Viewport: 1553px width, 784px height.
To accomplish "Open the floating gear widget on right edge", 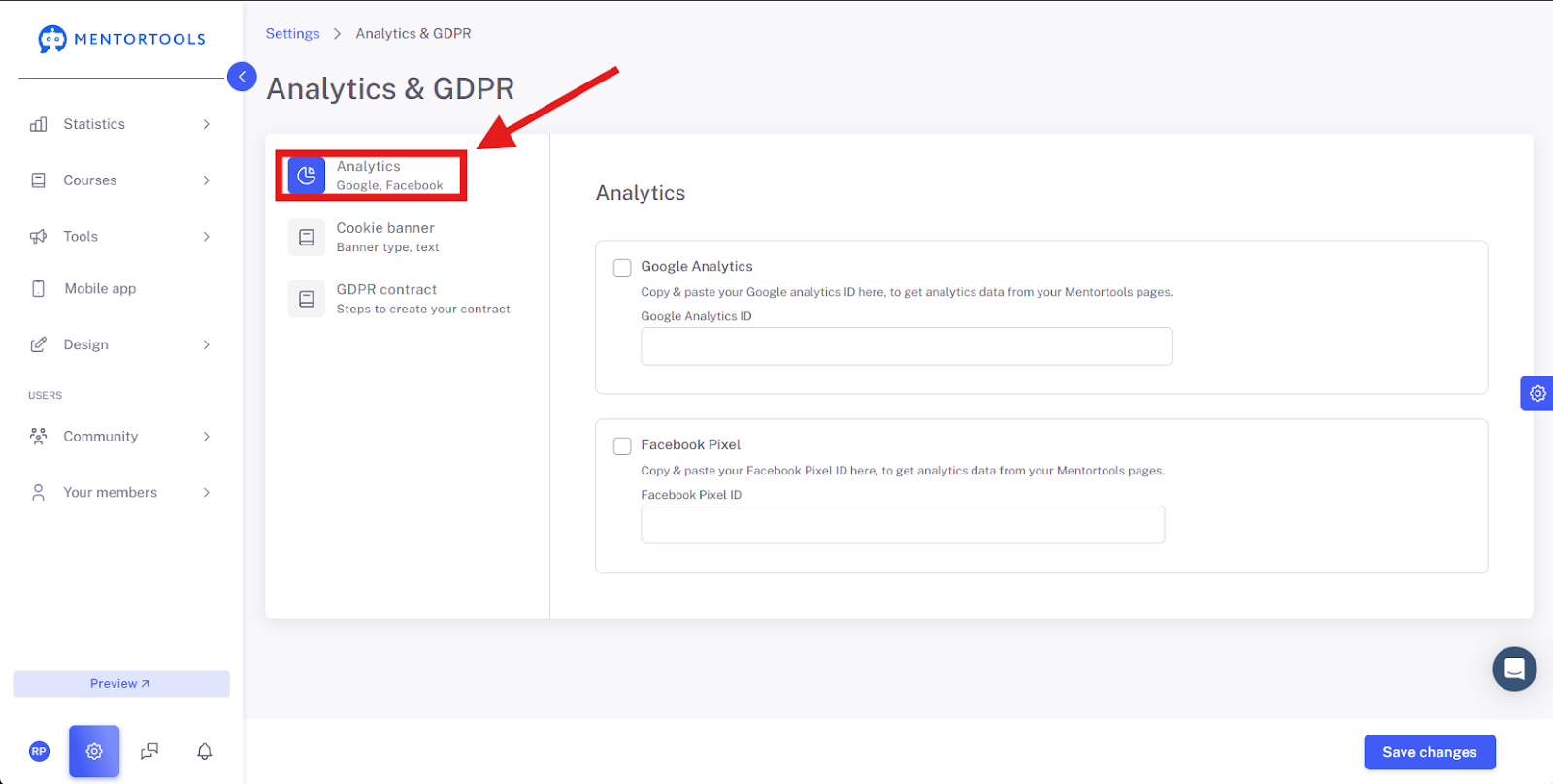I will click(x=1537, y=393).
